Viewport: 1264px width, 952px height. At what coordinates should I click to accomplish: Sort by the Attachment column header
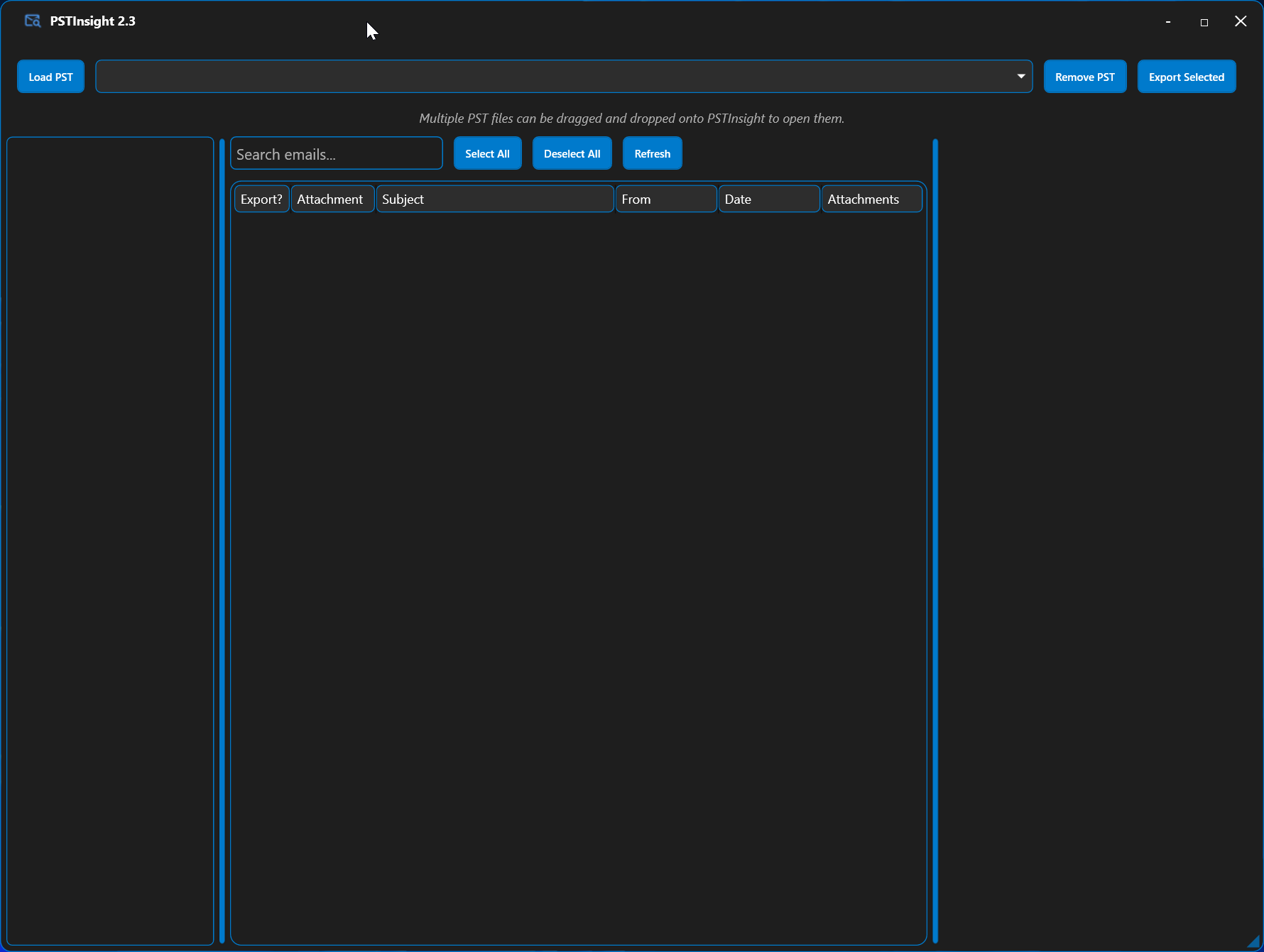click(x=332, y=199)
